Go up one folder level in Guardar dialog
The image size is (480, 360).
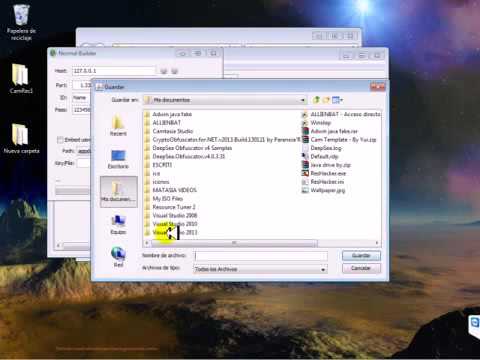[316, 100]
